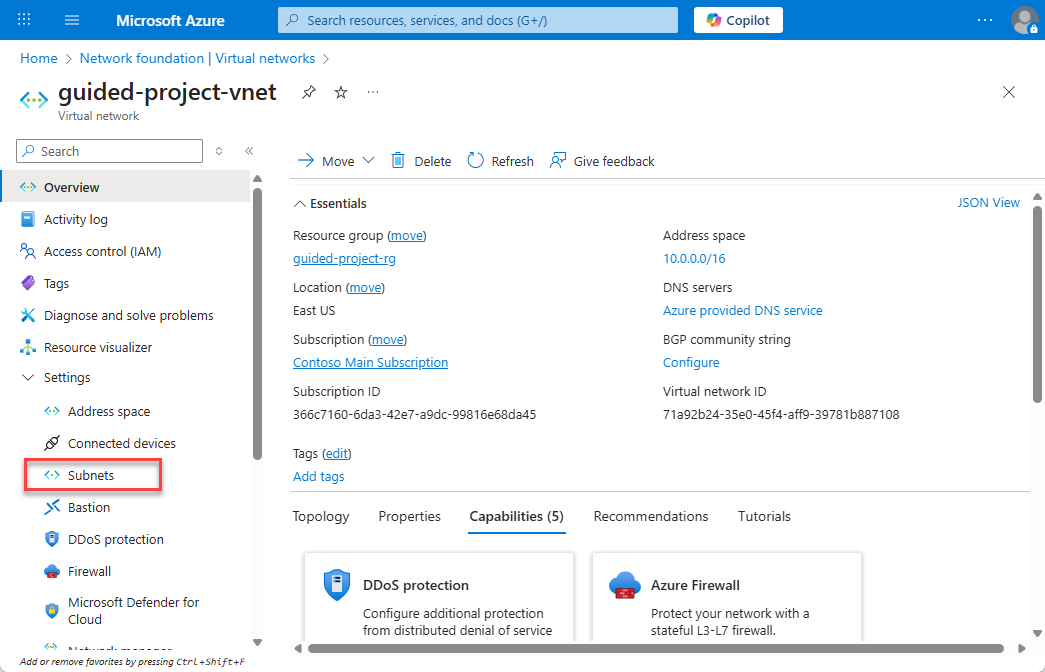
Task: Open Connected devices plug icon
Action: 52,443
